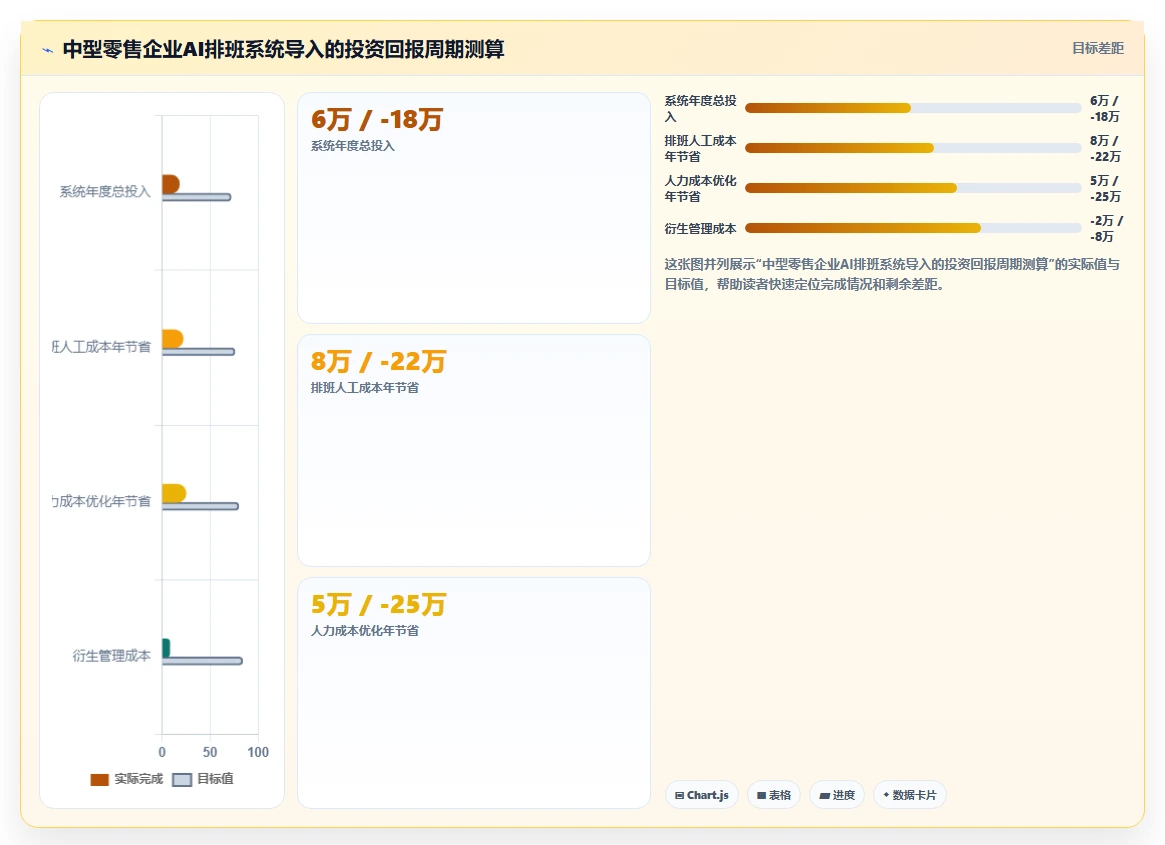Viewport: 1165px width, 845px height.
Task: Select the Chart.js tag
Action: (x=701, y=795)
